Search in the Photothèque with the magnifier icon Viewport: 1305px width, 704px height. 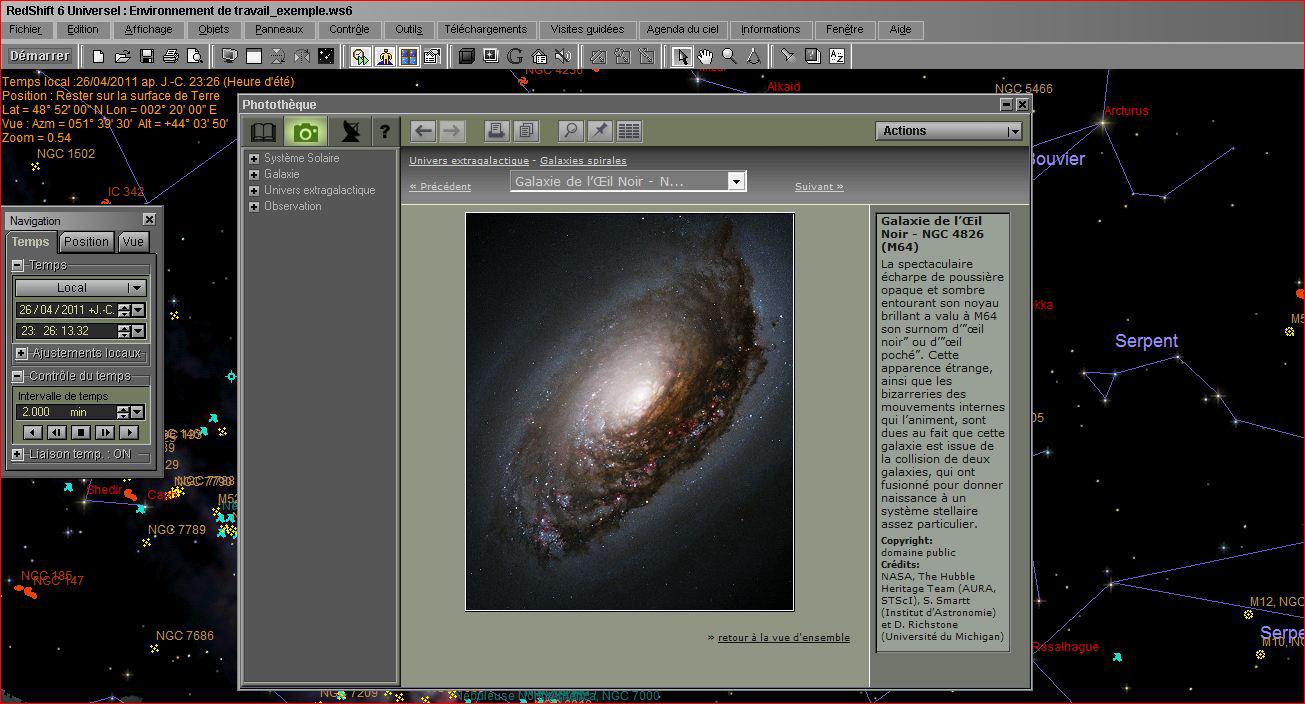coord(570,131)
